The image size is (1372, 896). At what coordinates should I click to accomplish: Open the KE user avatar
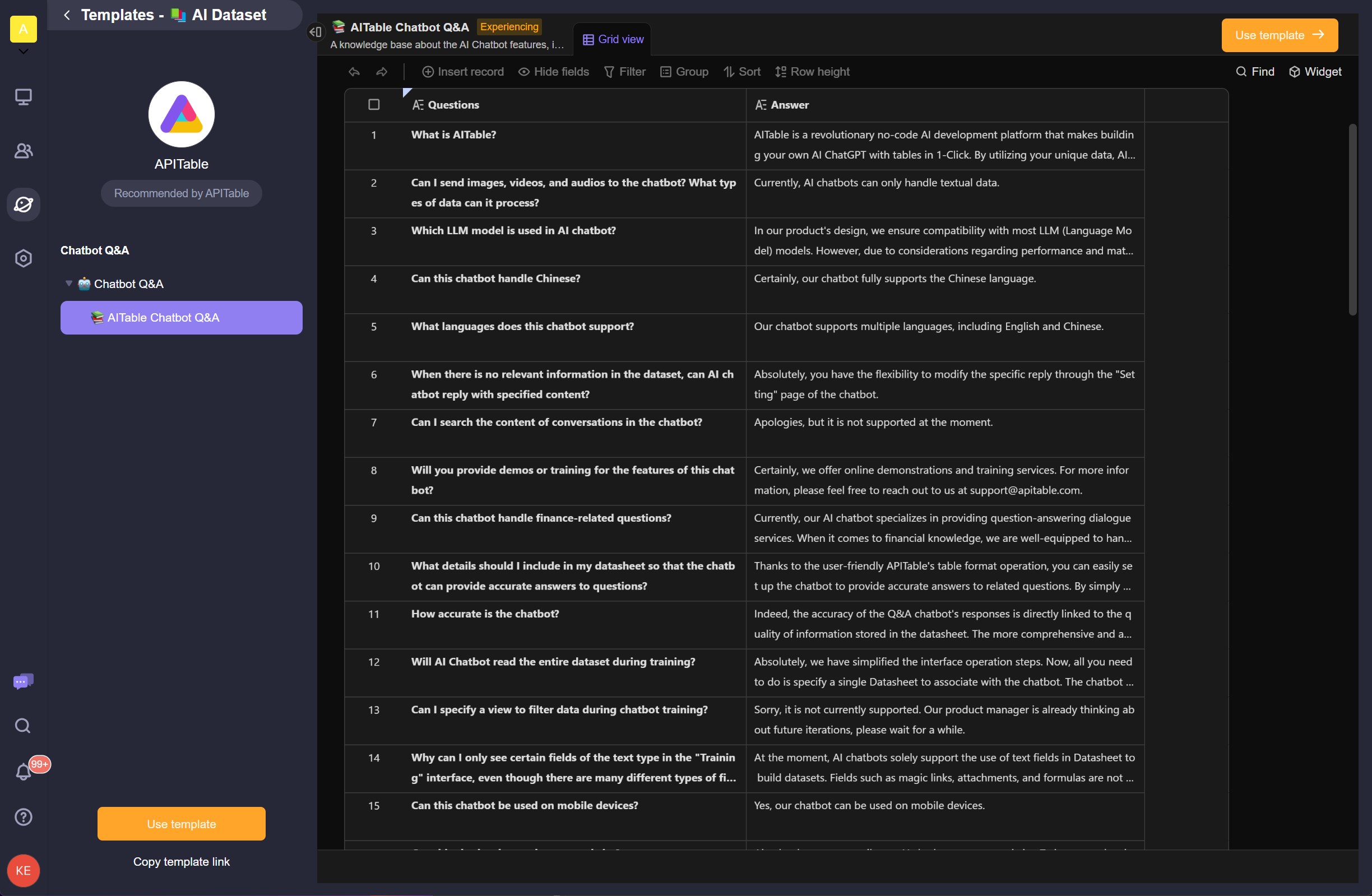click(x=24, y=870)
